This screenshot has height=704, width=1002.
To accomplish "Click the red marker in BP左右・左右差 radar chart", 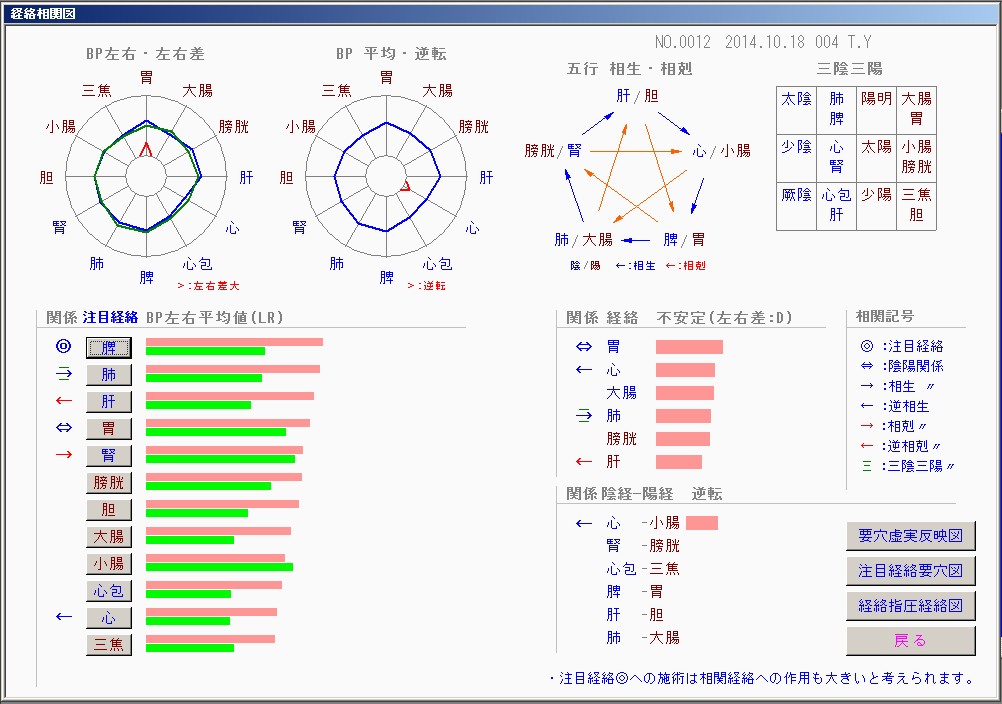I will click(147, 149).
